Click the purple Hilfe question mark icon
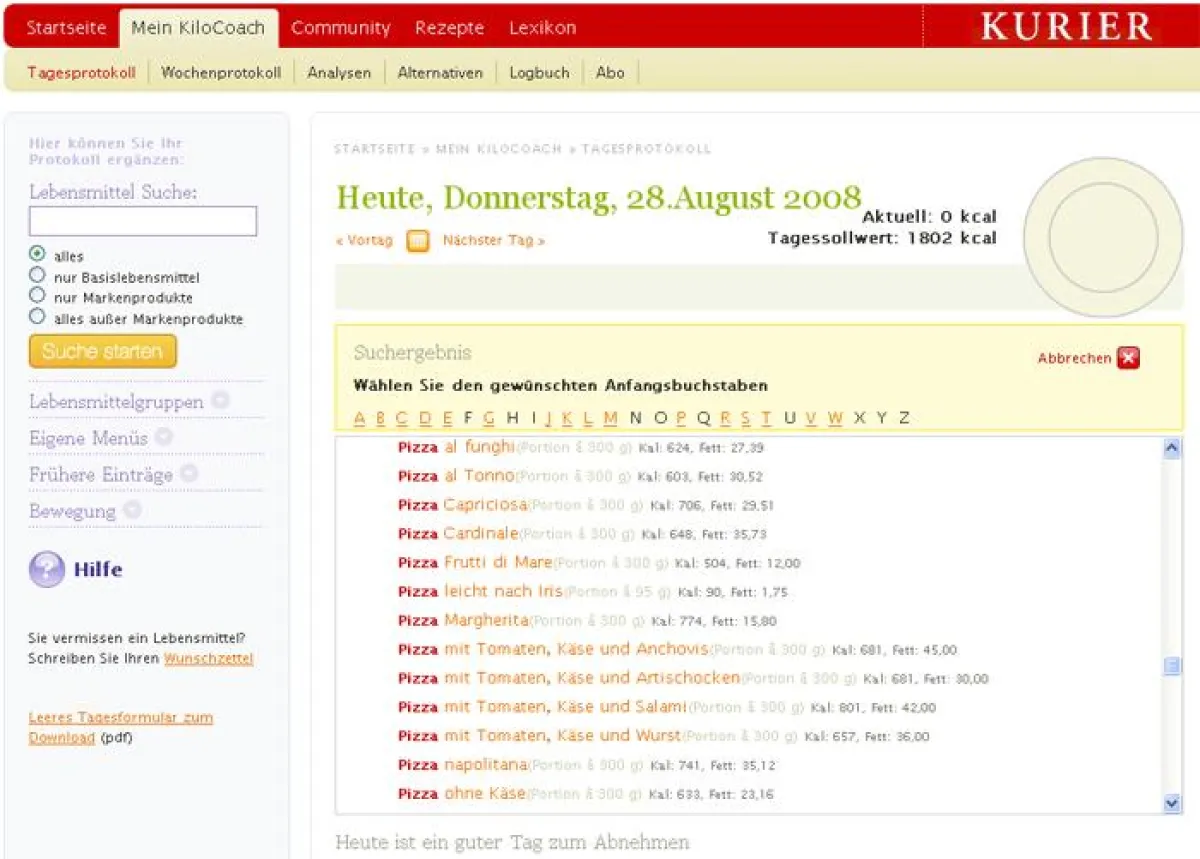1200x859 pixels. [46, 570]
